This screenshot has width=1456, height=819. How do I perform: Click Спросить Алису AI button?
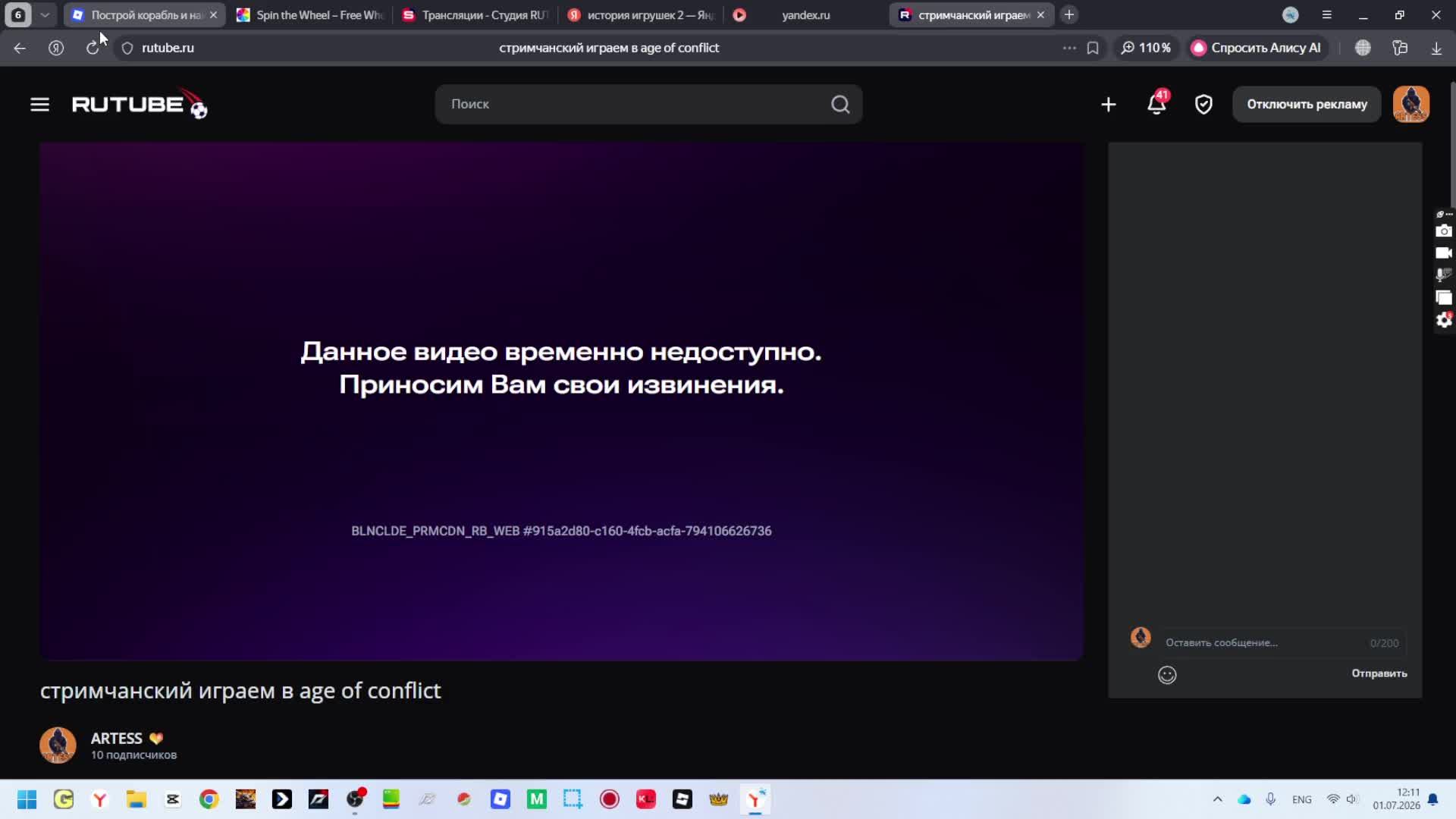[1256, 48]
